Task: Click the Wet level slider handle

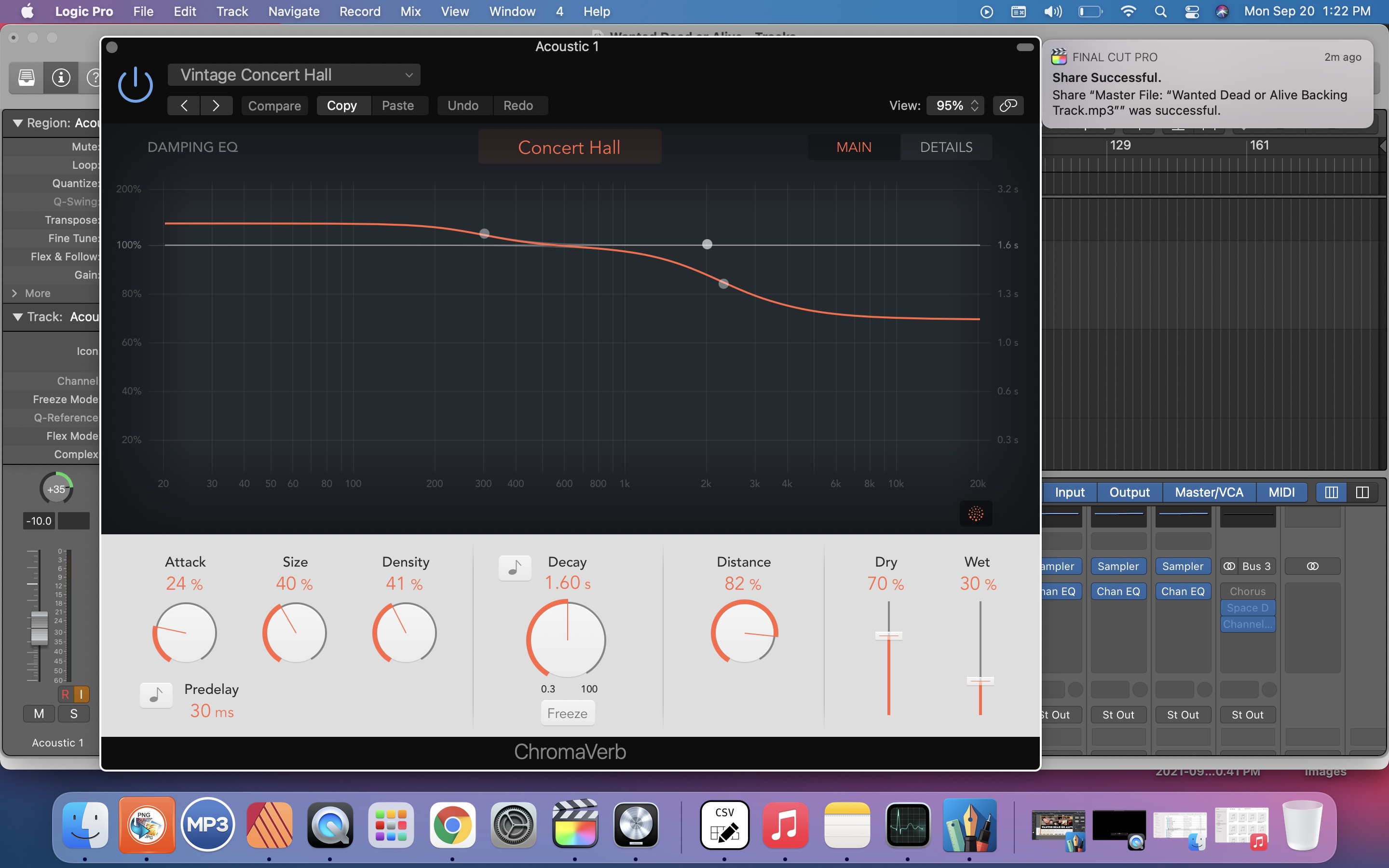Action: [980, 681]
